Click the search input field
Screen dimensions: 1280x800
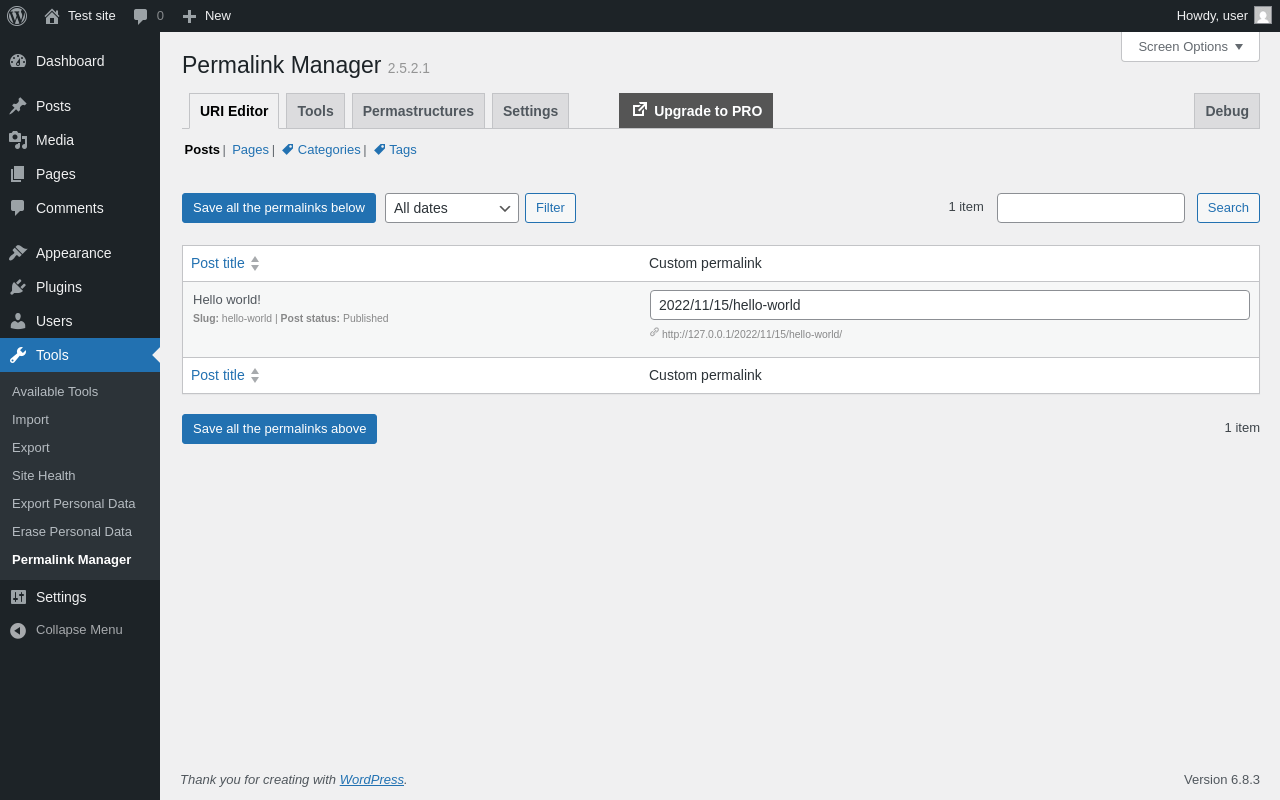tap(1091, 208)
